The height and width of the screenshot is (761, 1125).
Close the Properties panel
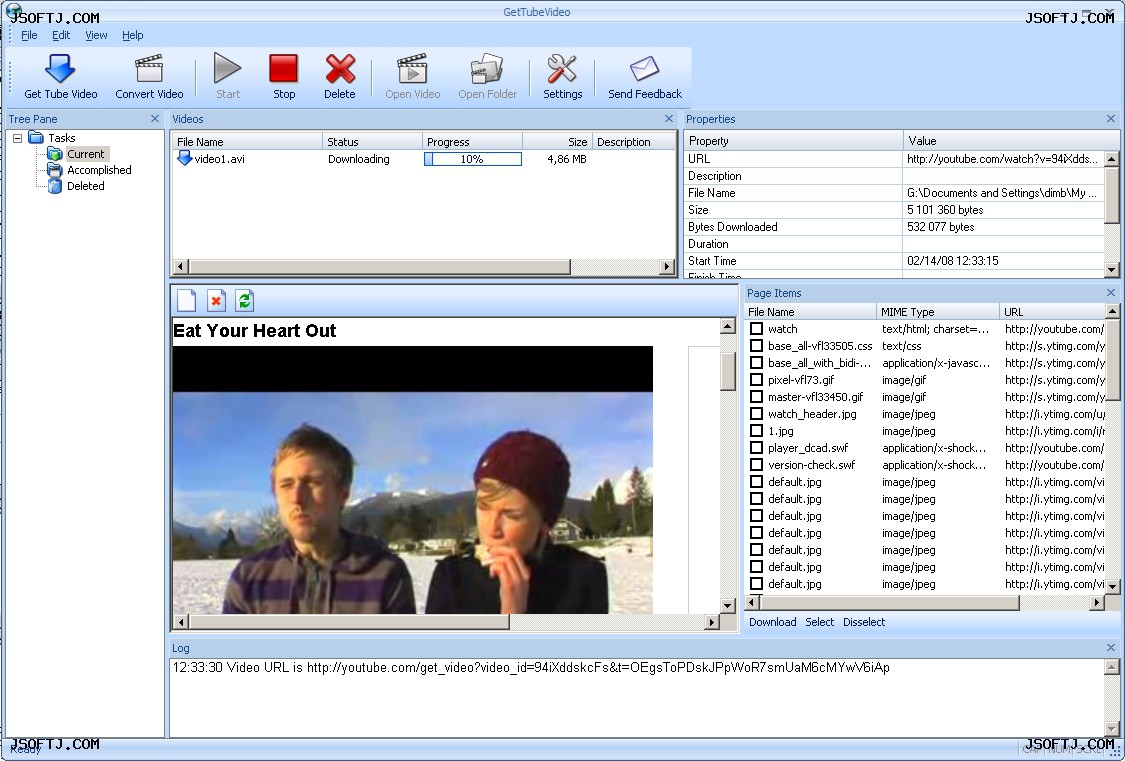[1111, 119]
